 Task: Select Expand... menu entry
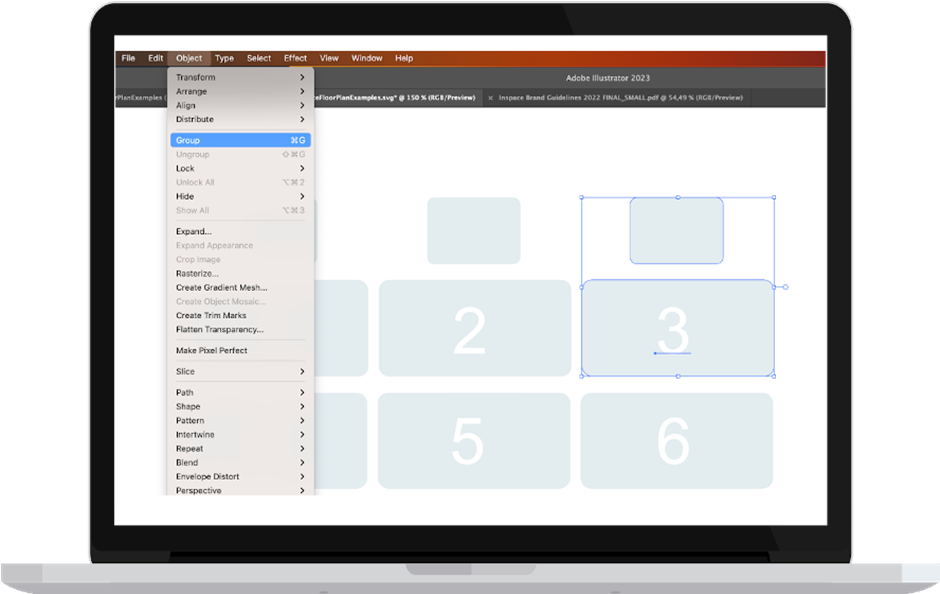pyautogui.click(x=240, y=231)
